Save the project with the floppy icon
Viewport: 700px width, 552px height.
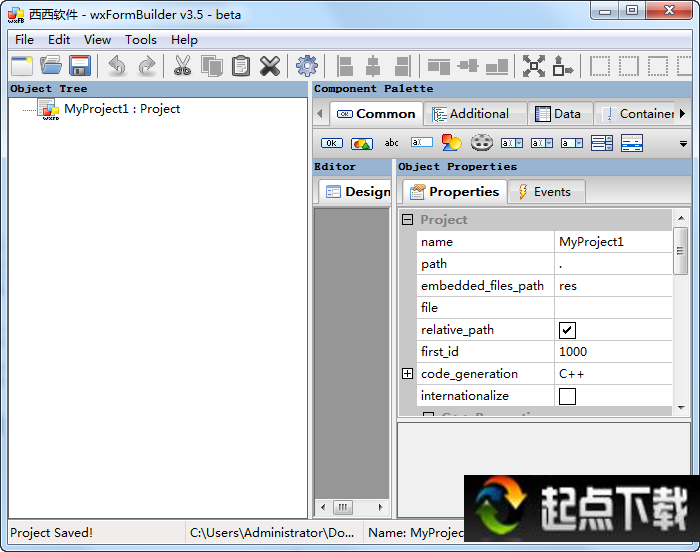(x=80, y=66)
